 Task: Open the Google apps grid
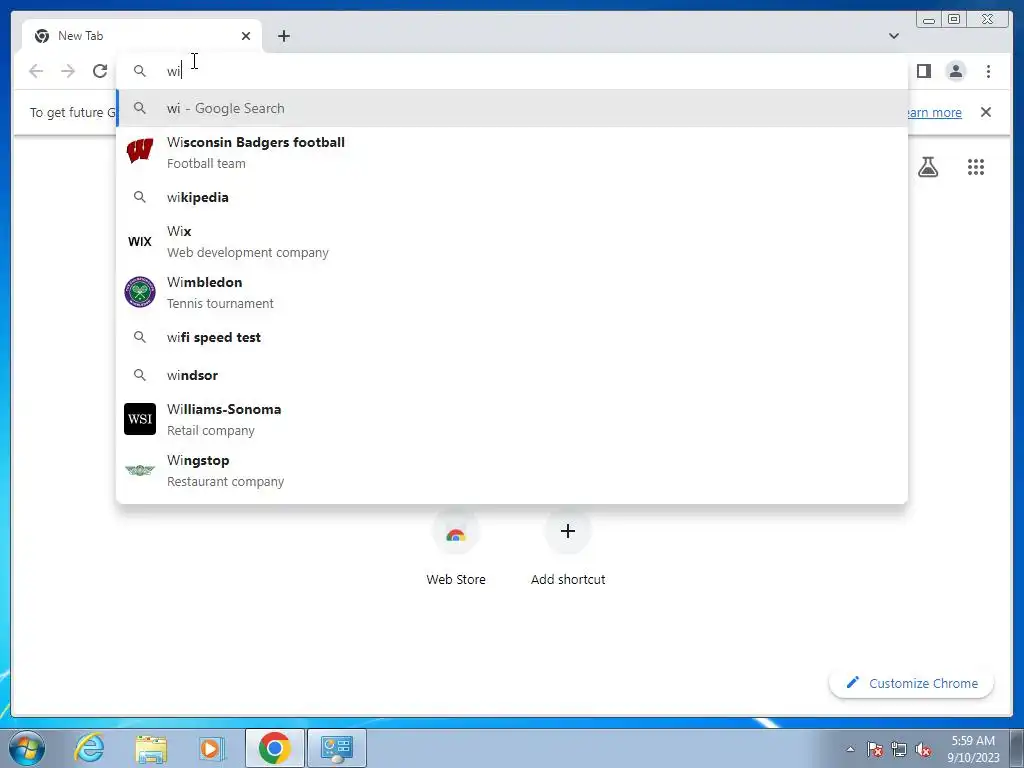point(976,167)
